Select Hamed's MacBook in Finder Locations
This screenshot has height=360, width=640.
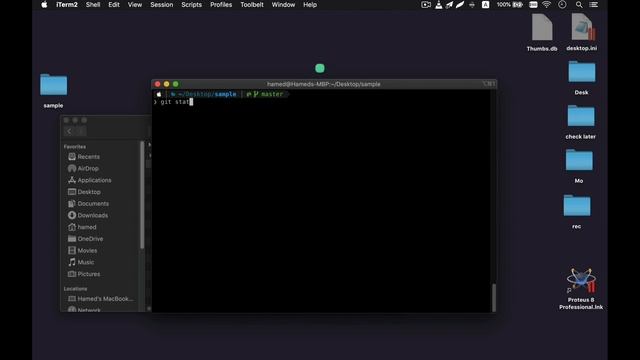[105, 299]
